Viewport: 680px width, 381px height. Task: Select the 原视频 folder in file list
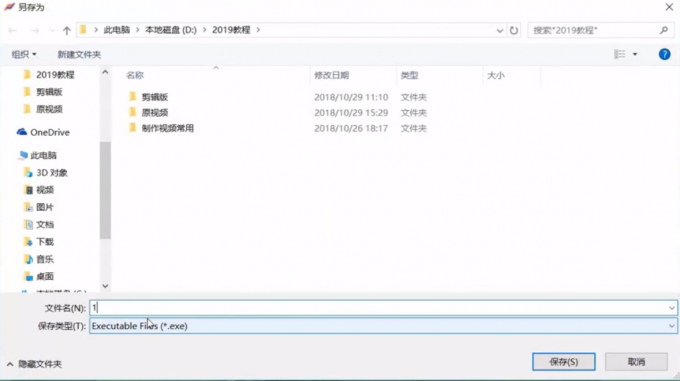click(155, 113)
